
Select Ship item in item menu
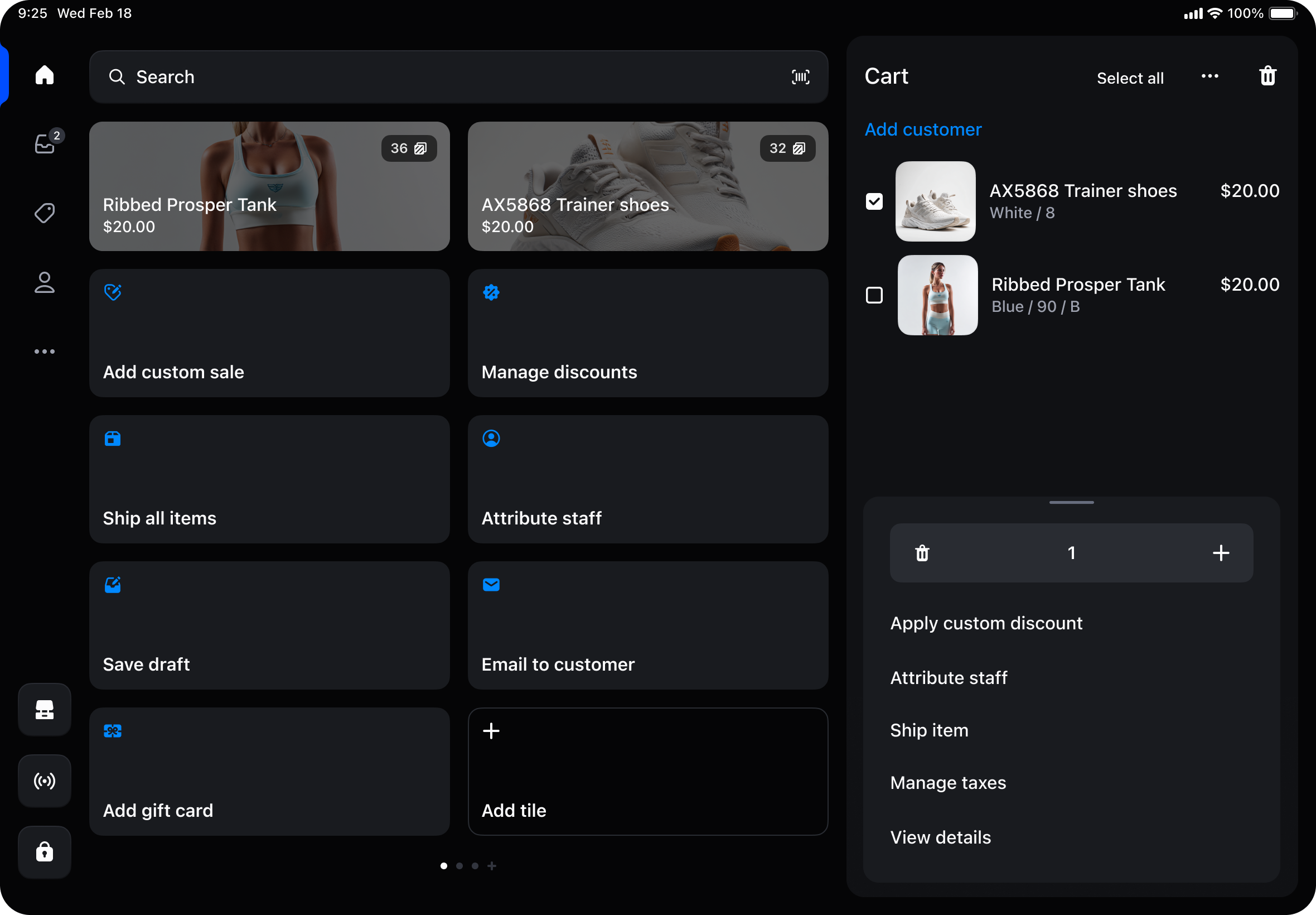tap(929, 730)
